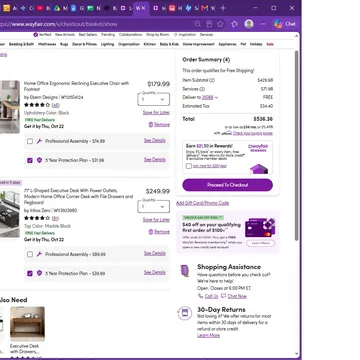
Task: Click the chat bubble icon beside Chat Now
Action: coord(223,296)
